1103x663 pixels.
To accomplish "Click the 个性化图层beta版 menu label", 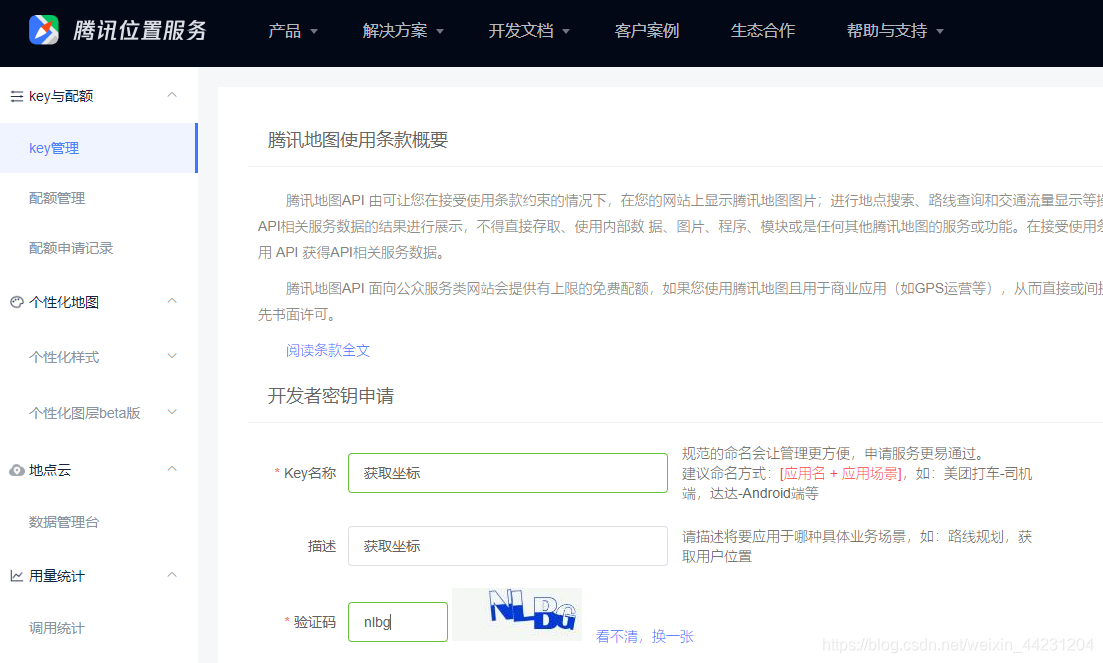I will click(85, 413).
